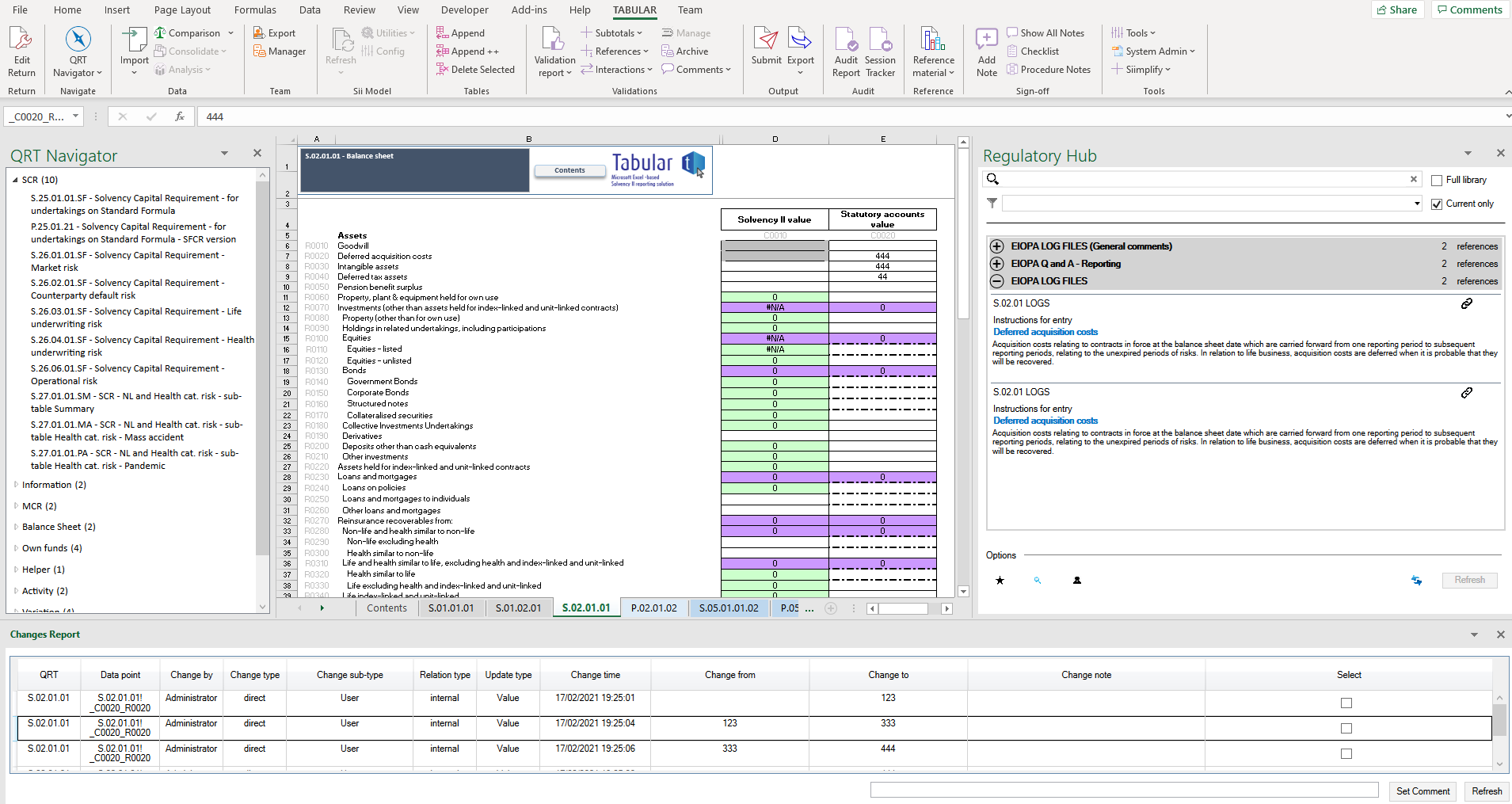This screenshot has height=804, width=1512.
Task: Click the Regulatory Hub search field
Action: point(1204,180)
